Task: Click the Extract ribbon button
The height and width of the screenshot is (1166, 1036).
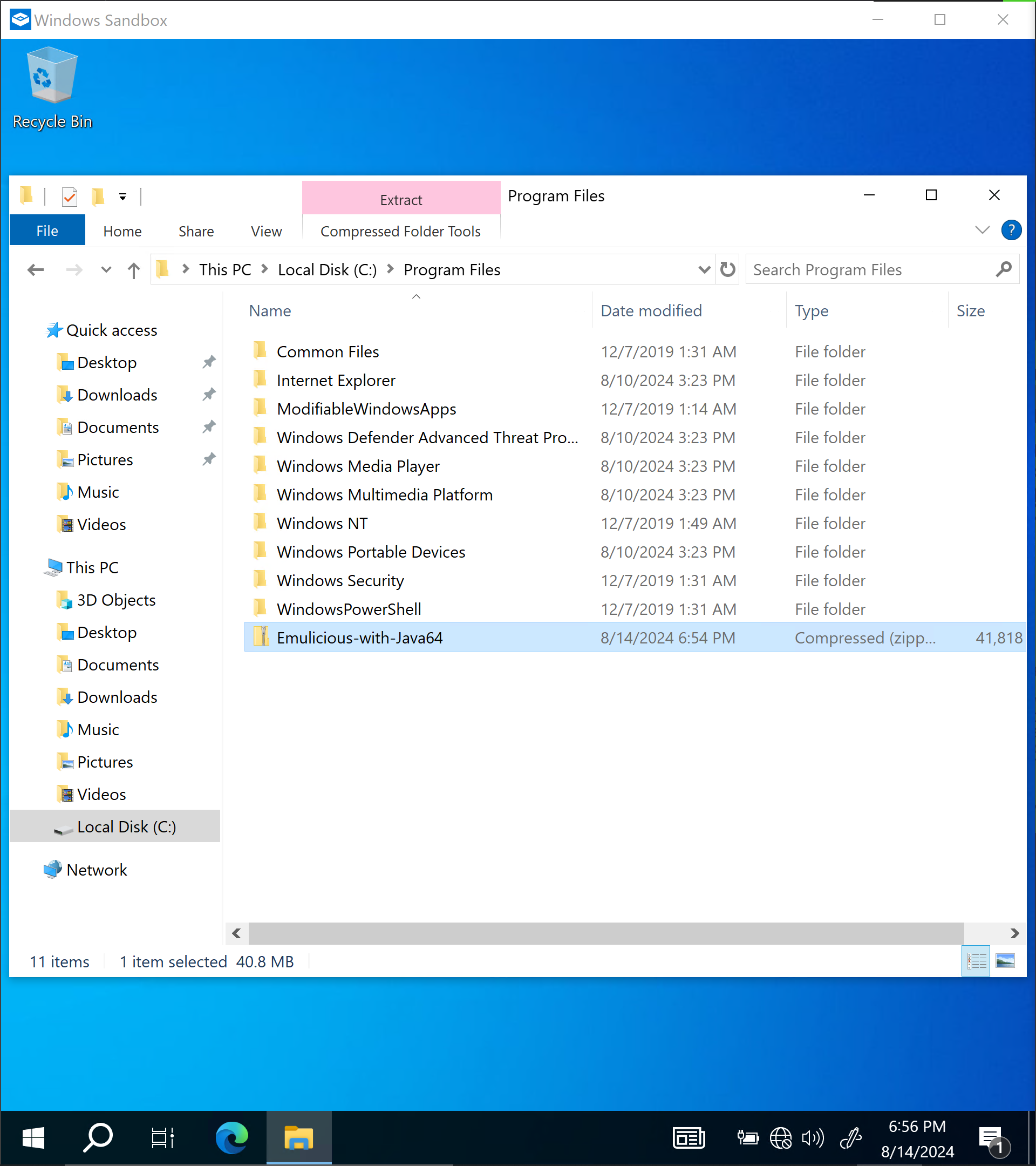Action: pos(401,199)
